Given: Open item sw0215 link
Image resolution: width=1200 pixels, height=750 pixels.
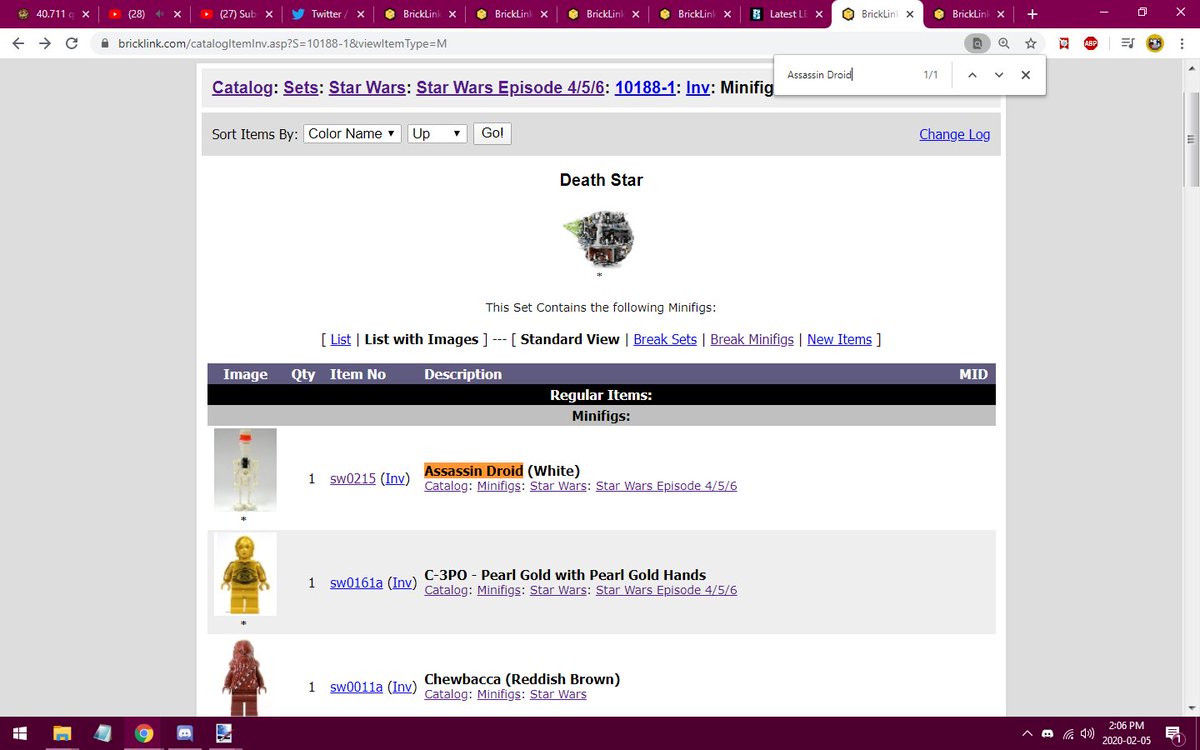Looking at the screenshot, I should click(353, 478).
